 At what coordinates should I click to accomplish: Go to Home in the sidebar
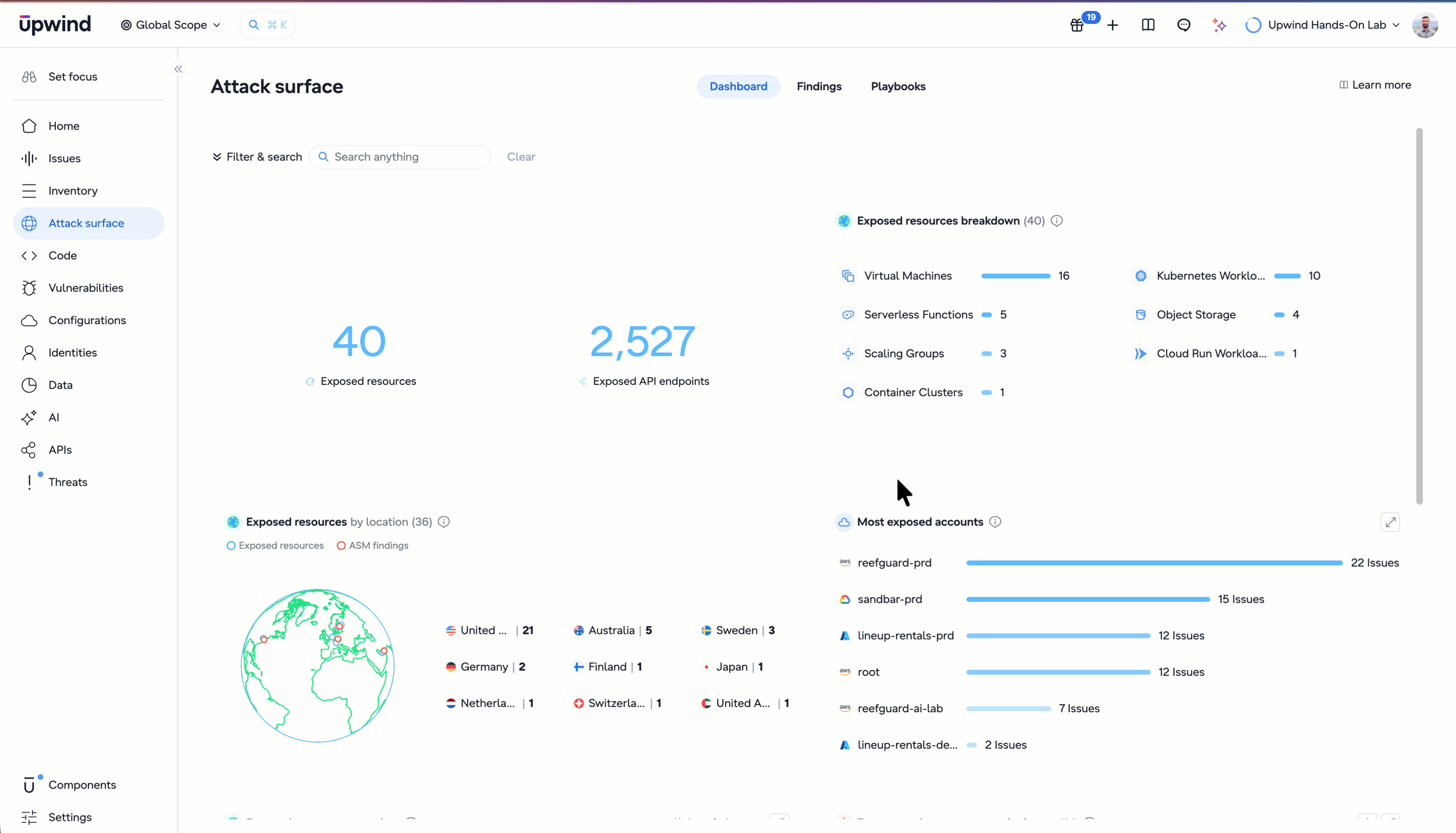point(89,126)
